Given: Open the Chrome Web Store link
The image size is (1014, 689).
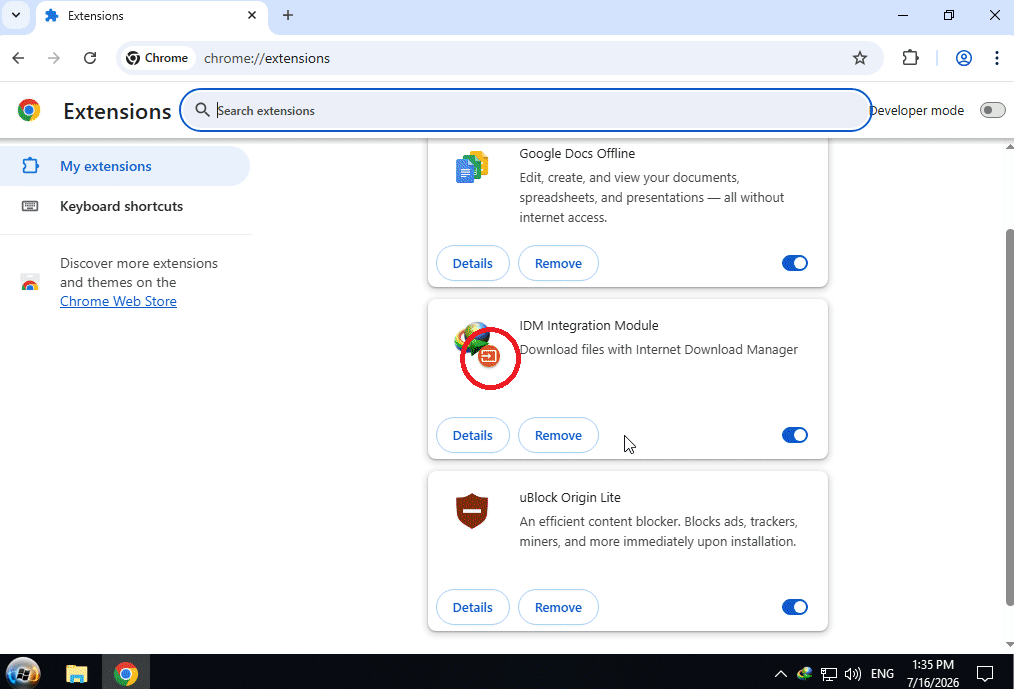Looking at the screenshot, I should (118, 301).
